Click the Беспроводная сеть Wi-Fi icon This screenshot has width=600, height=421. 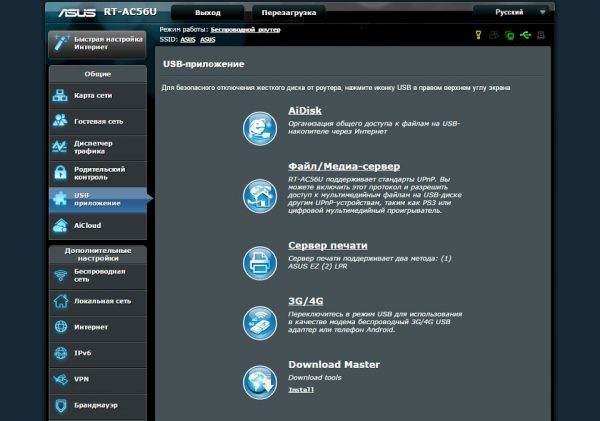pyautogui.click(x=60, y=275)
